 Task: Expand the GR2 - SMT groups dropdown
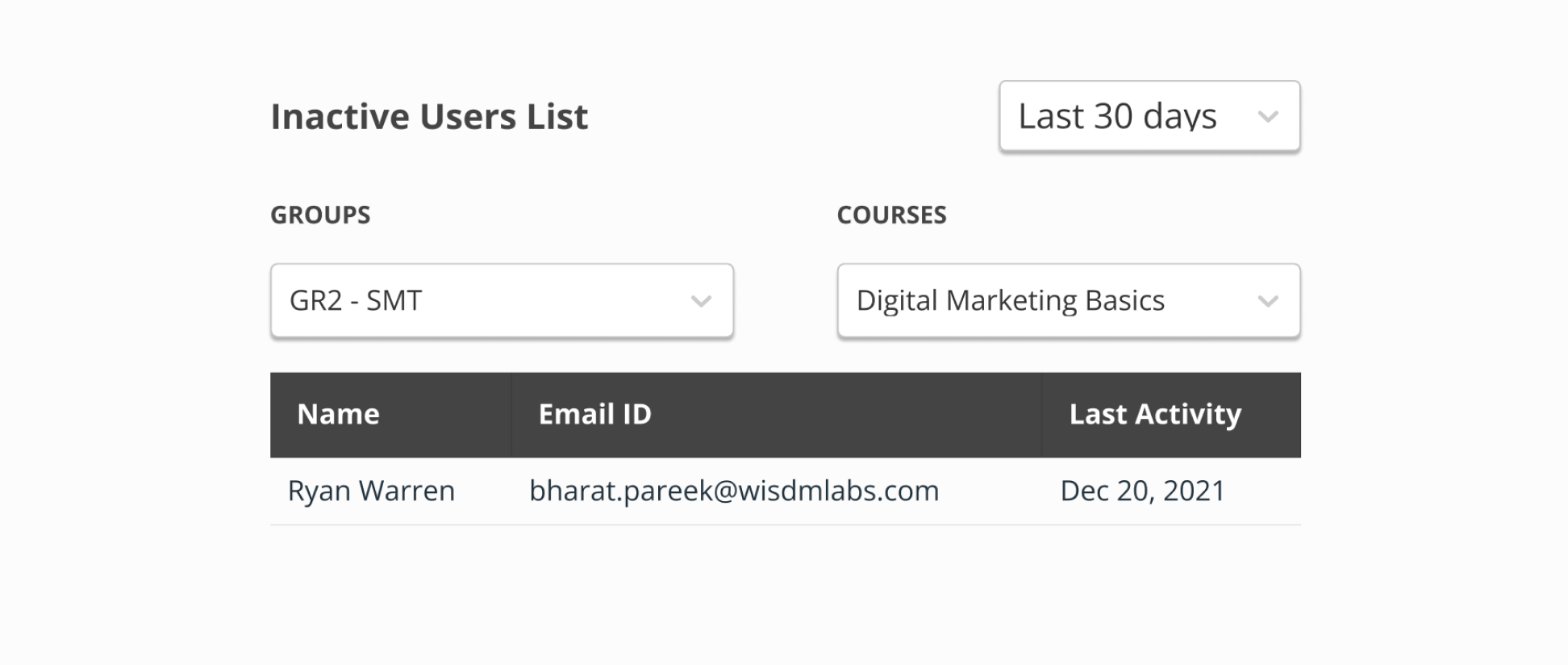(502, 300)
